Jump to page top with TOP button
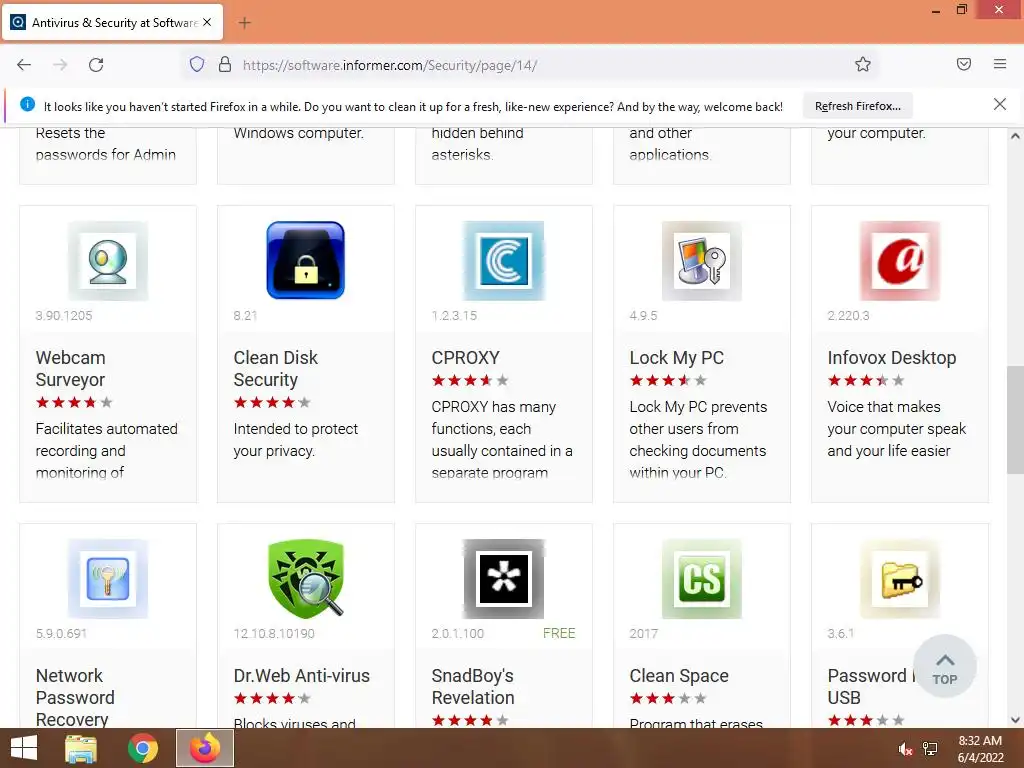This screenshot has height=768, width=1024. tap(945, 666)
